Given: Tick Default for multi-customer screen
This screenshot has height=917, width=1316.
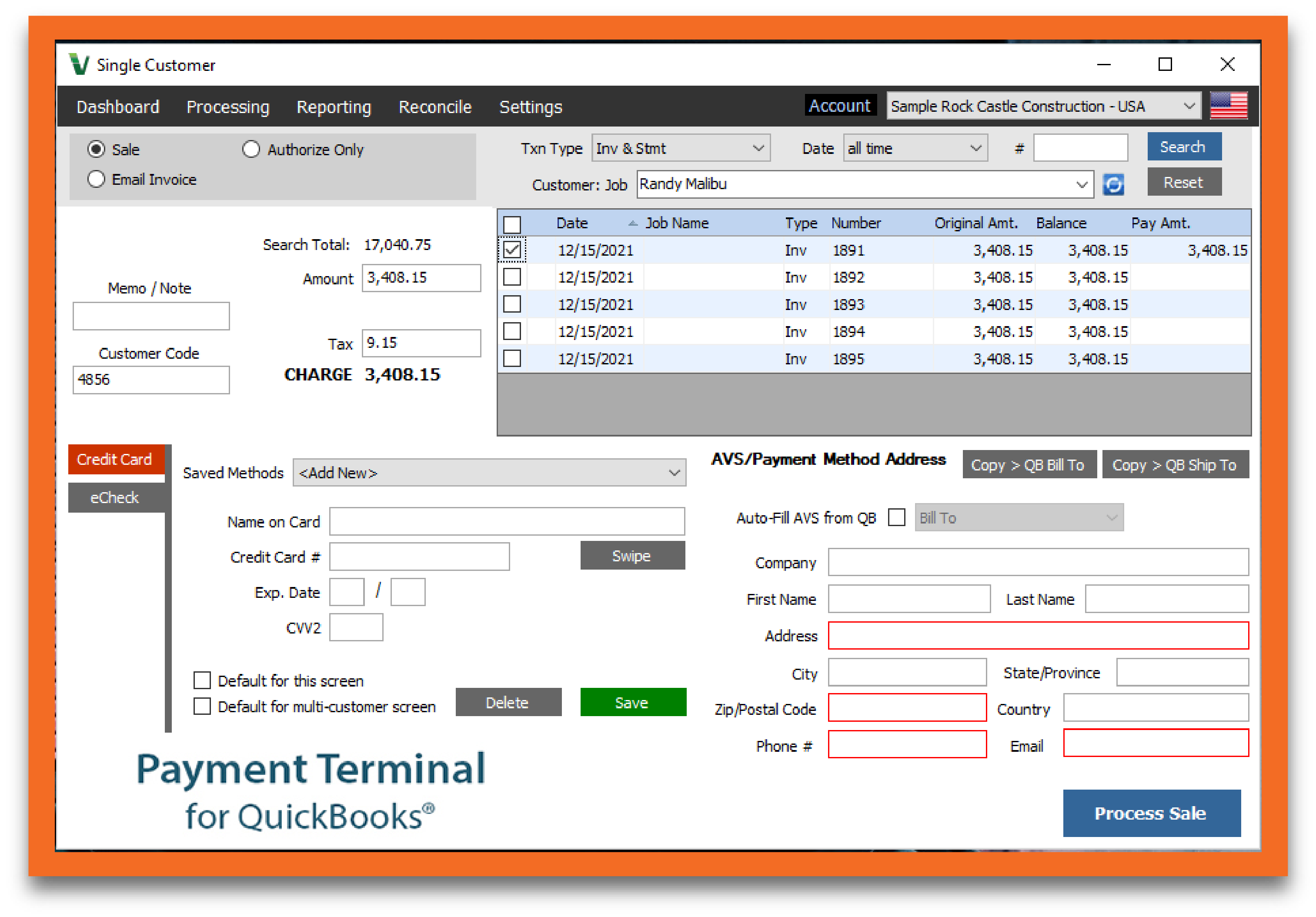Looking at the screenshot, I should [202, 706].
